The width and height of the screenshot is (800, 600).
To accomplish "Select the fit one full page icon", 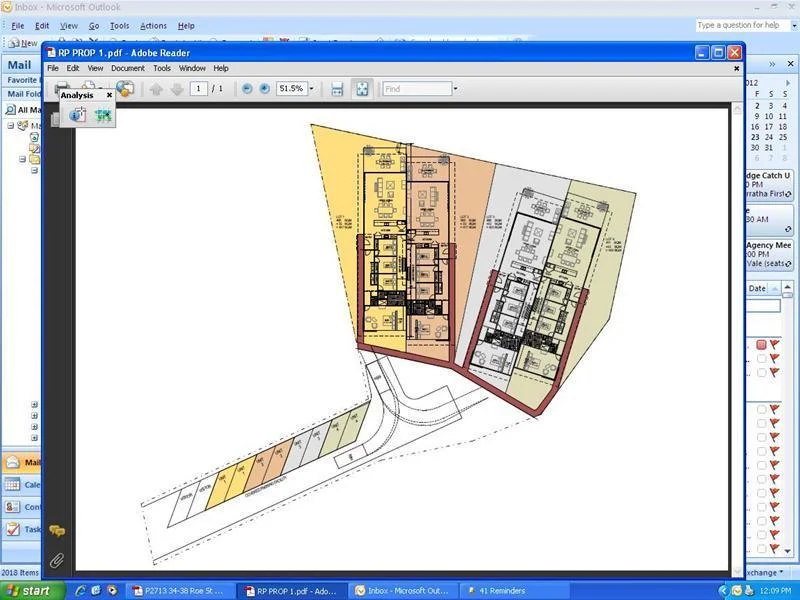I will [x=362, y=89].
